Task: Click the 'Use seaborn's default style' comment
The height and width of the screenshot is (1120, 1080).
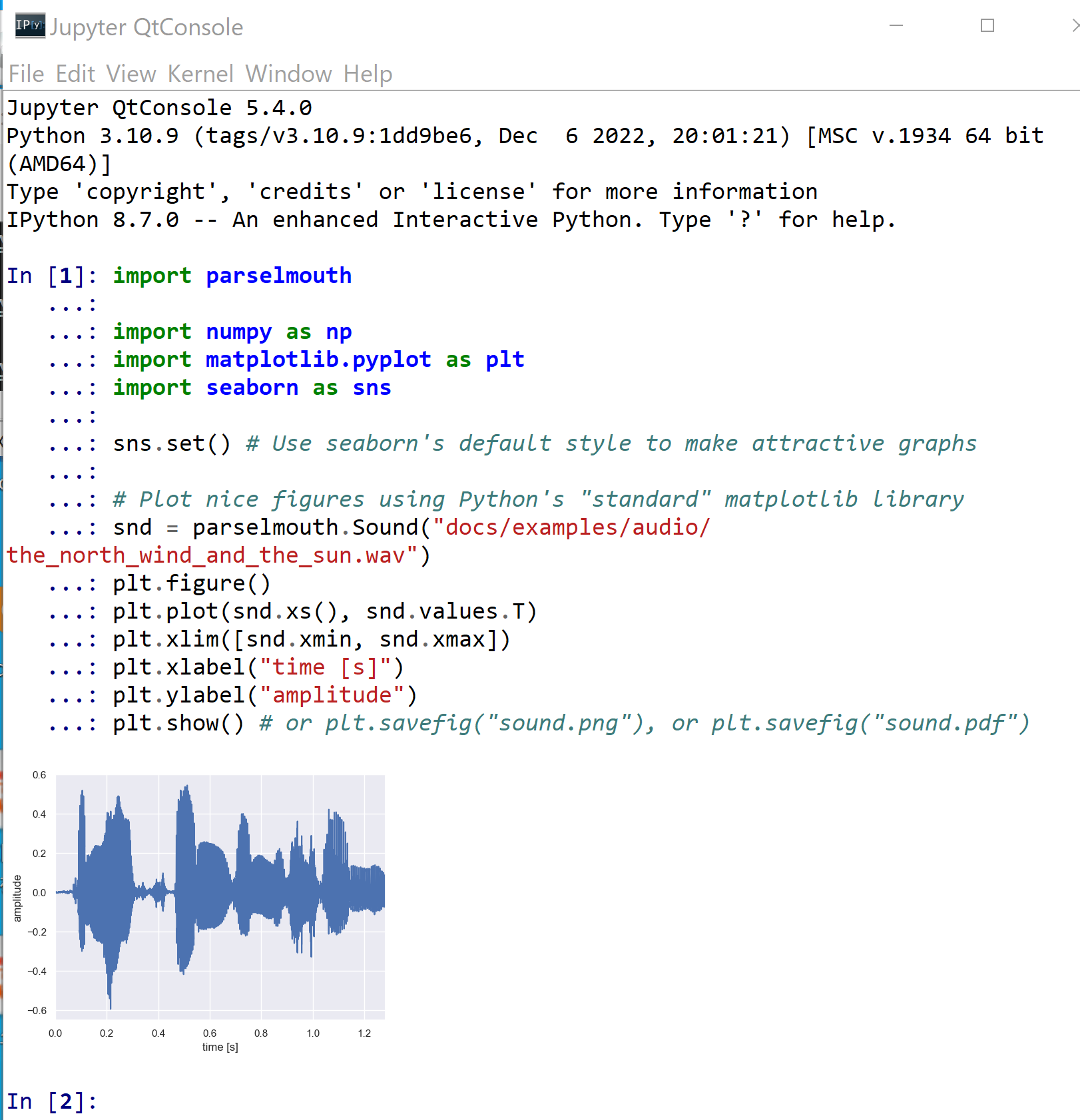Action: [611, 443]
